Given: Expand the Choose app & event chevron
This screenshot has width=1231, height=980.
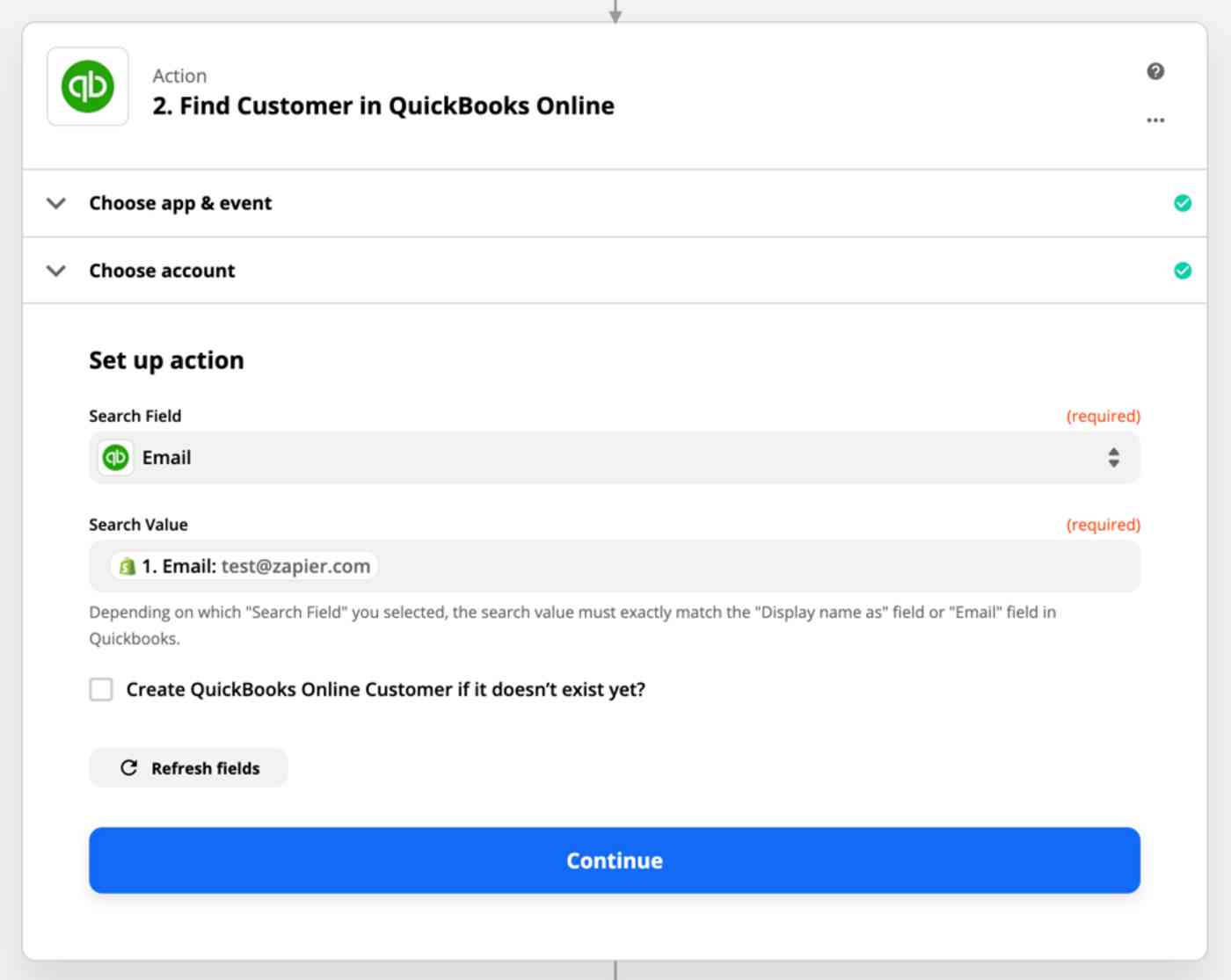Looking at the screenshot, I should [x=56, y=203].
